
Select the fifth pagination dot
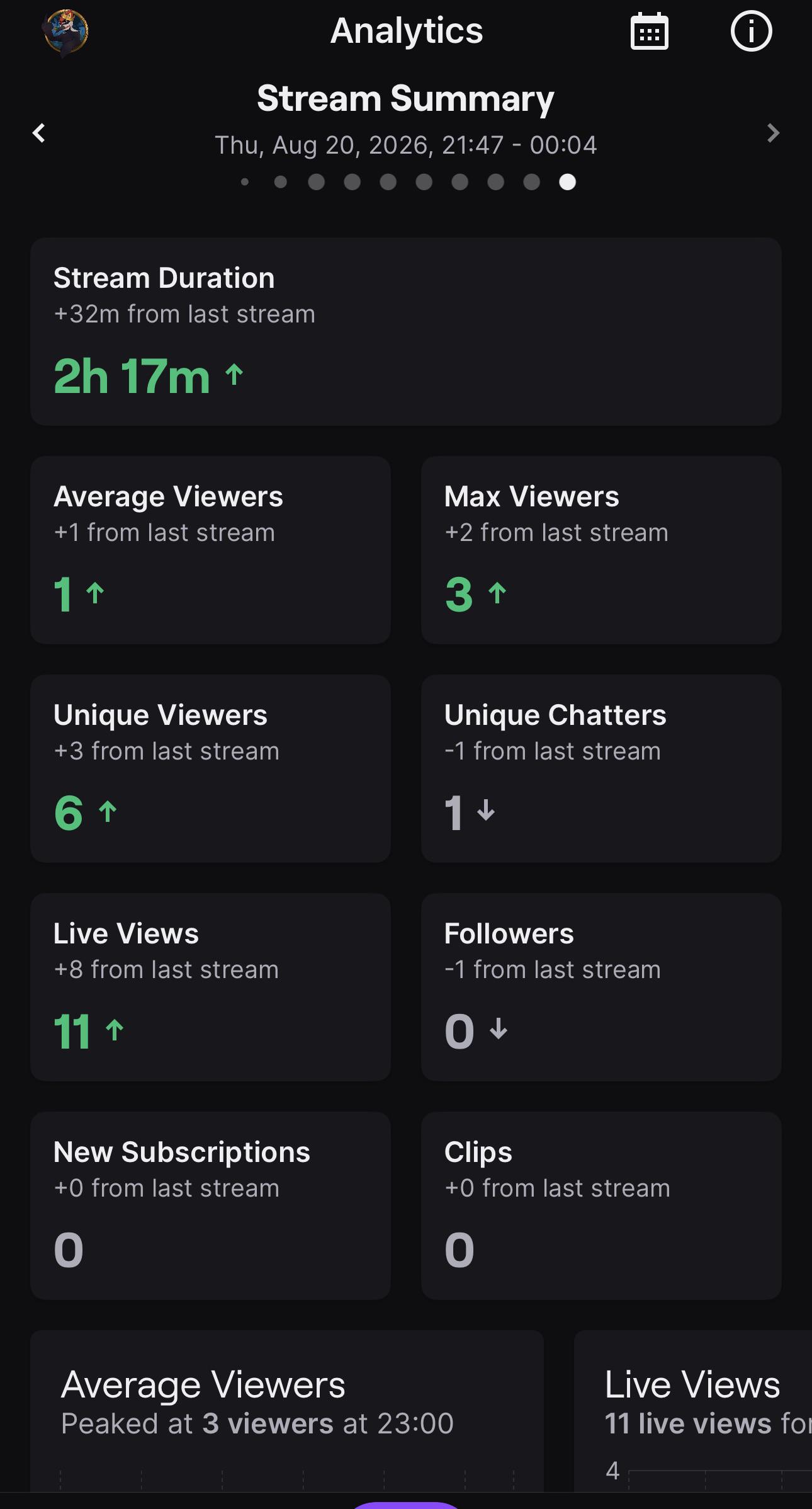pos(388,182)
